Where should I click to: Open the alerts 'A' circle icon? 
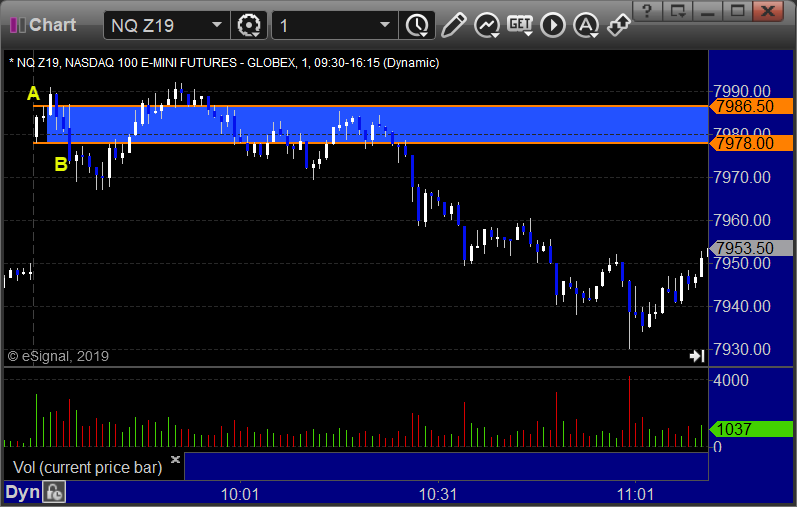coord(586,25)
